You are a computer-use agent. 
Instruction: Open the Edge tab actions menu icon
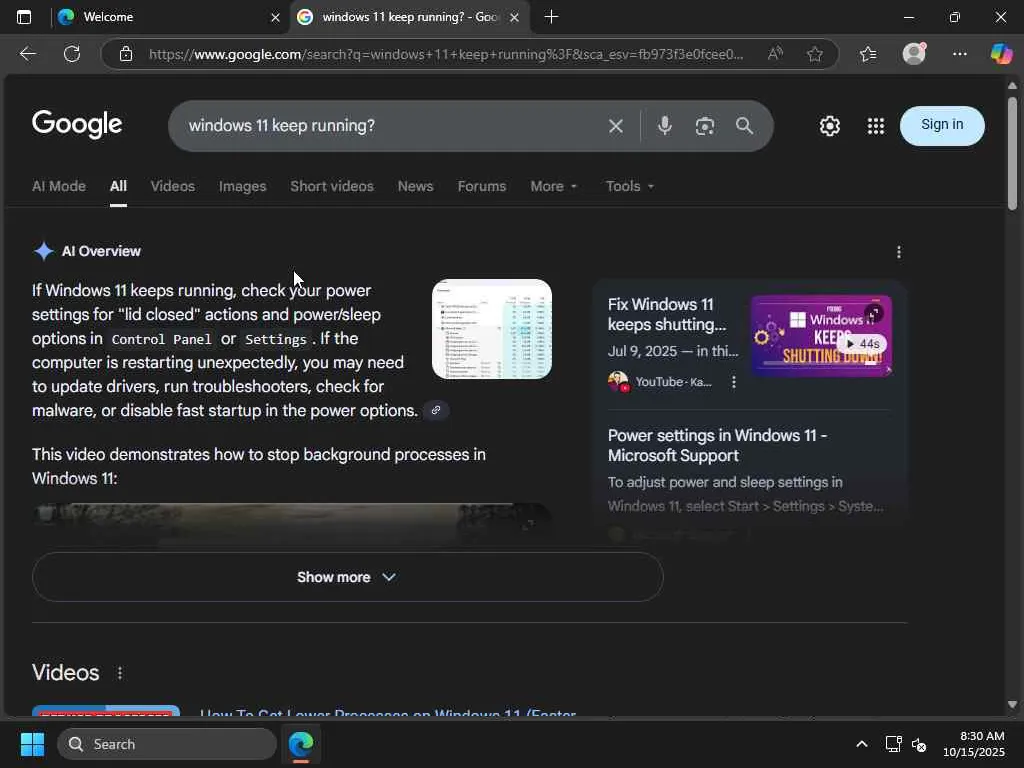click(x=24, y=17)
